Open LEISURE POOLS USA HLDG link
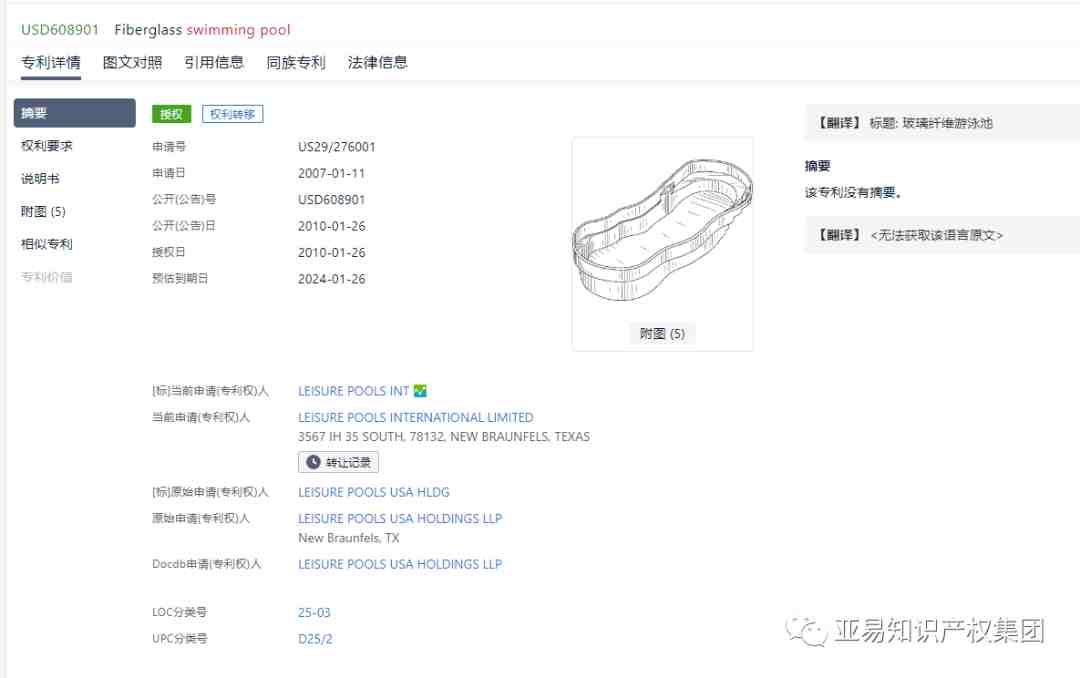The image size is (1080, 678). (374, 492)
